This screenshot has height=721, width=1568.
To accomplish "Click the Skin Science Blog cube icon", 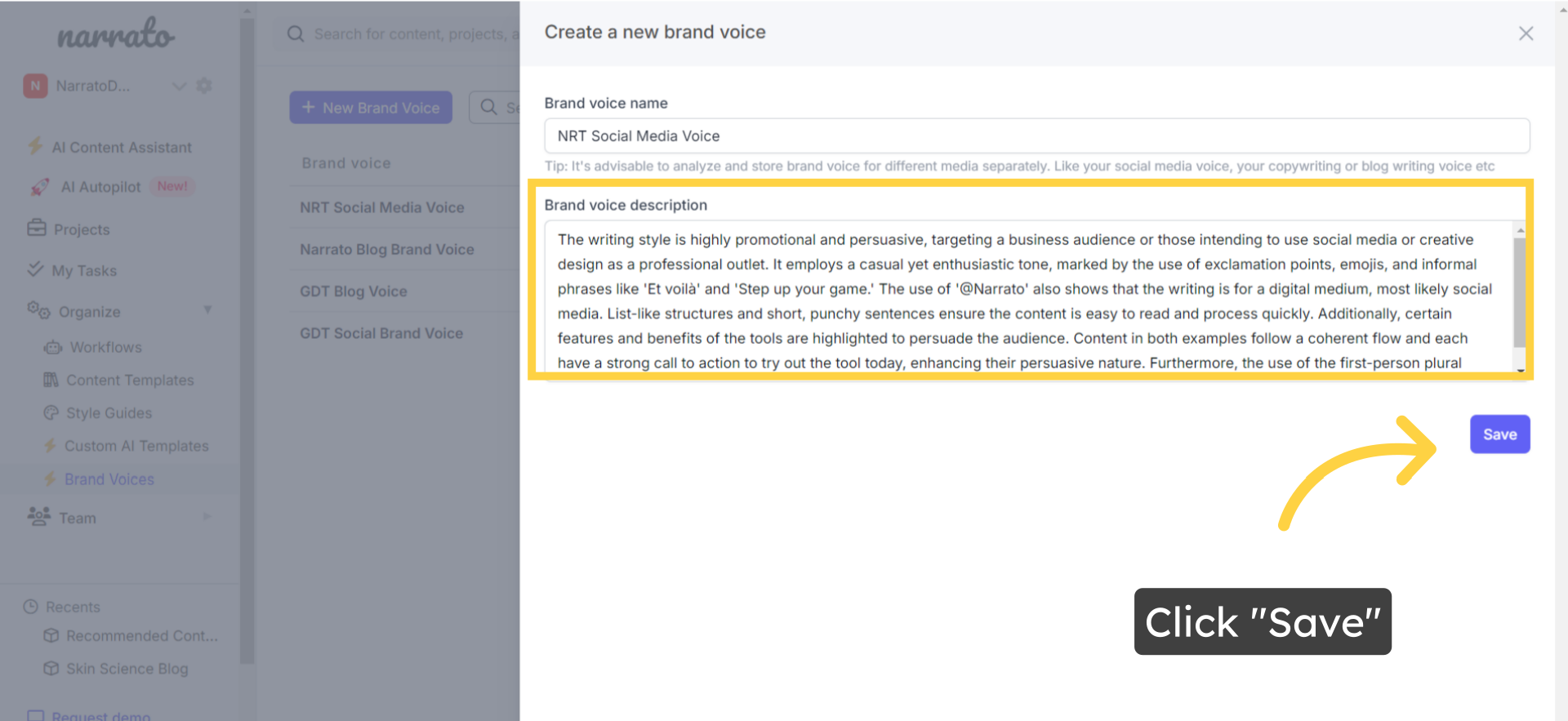I will 51,668.
